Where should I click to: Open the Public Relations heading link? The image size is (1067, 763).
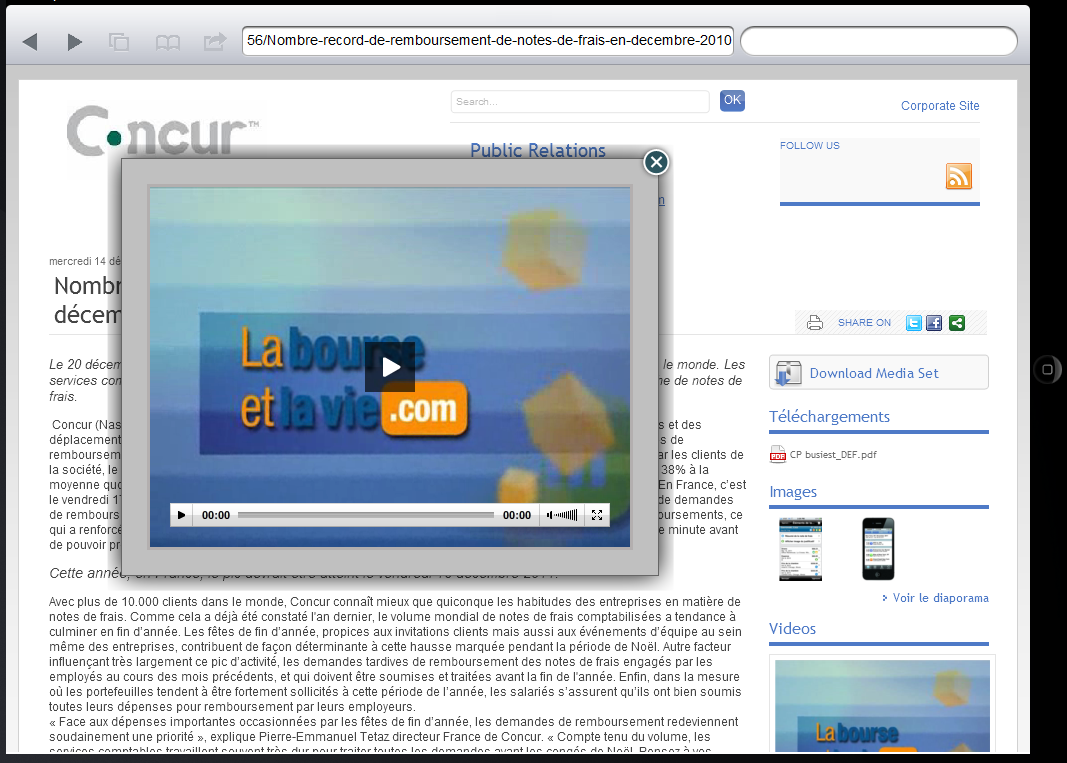point(538,150)
